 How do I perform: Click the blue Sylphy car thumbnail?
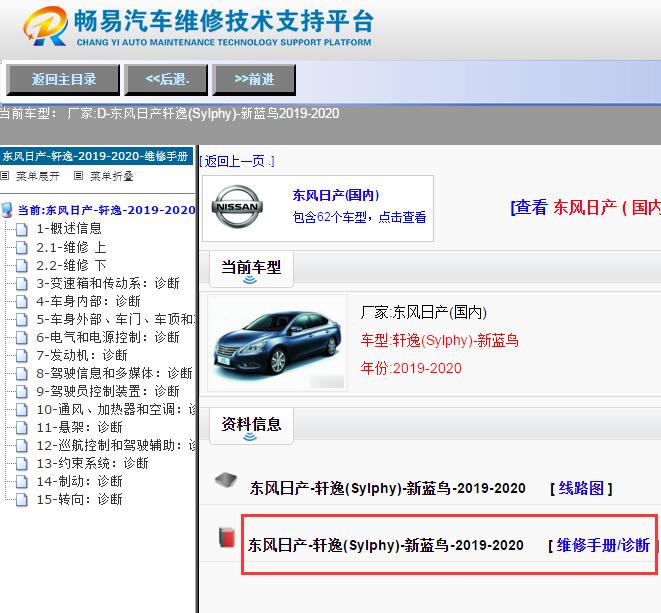[278, 343]
